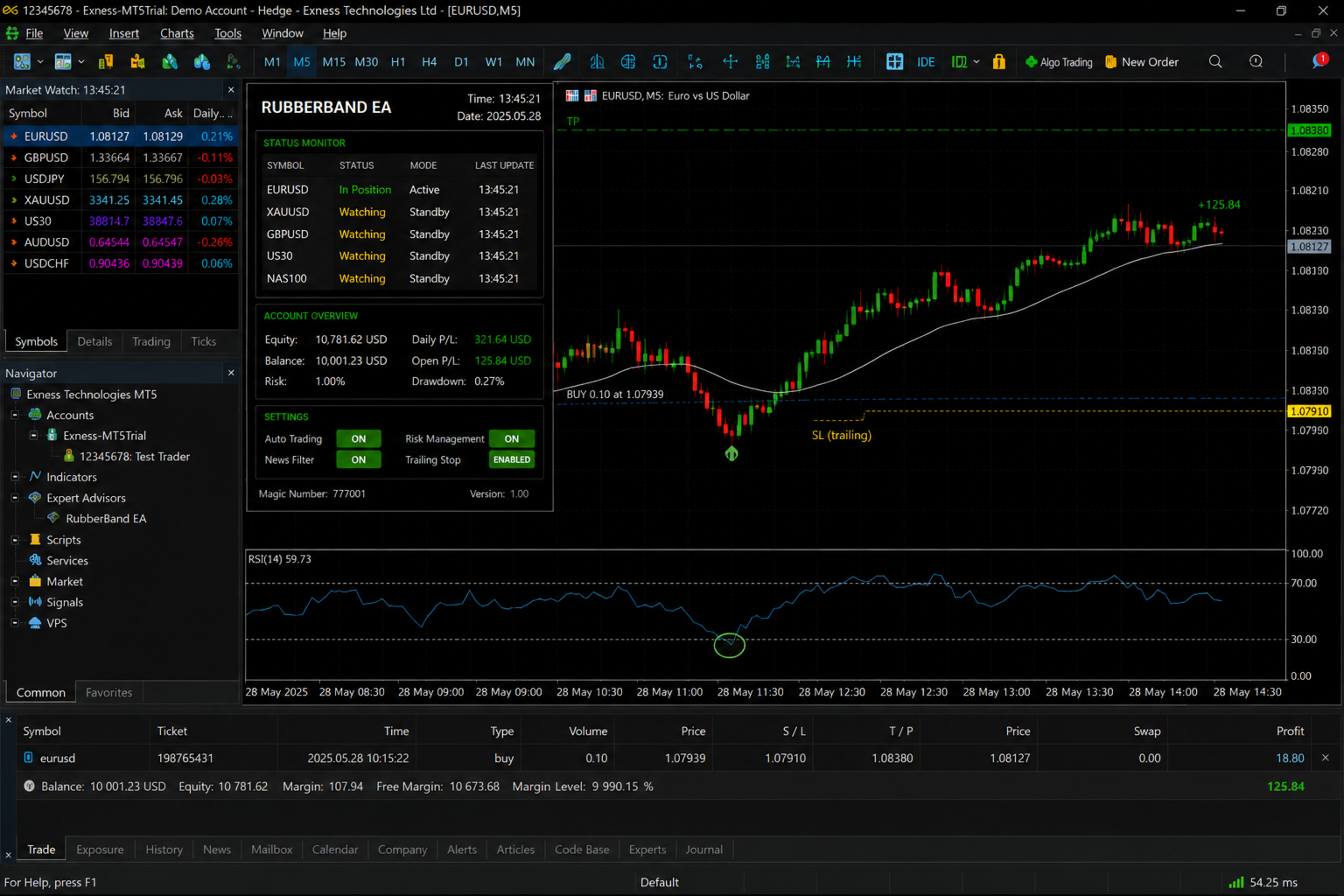Open the Tools menu
The height and width of the screenshot is (896, 1344).
click(227, 33)
